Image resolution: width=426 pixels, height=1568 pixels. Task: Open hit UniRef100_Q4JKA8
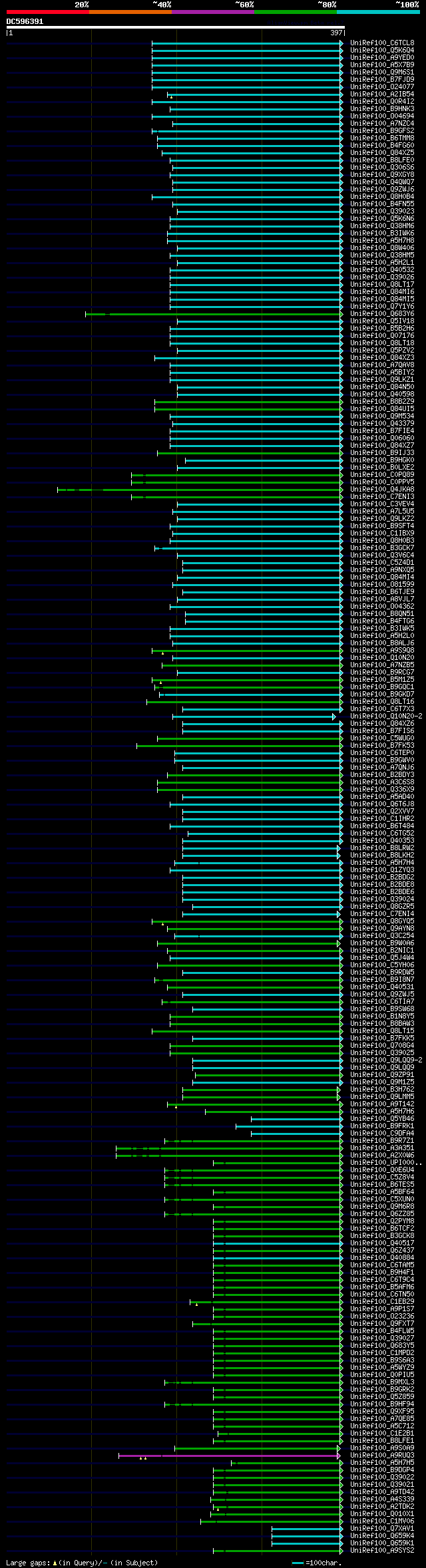point(382,490)
